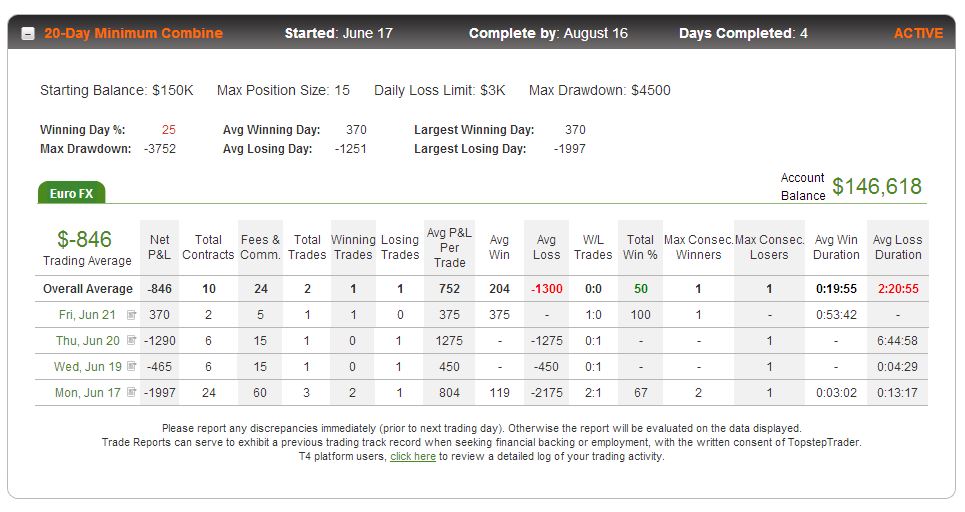Click the Total Contracts column header
Image resolution: width=965 pixels, height=512 pixels.
point(208,247)
